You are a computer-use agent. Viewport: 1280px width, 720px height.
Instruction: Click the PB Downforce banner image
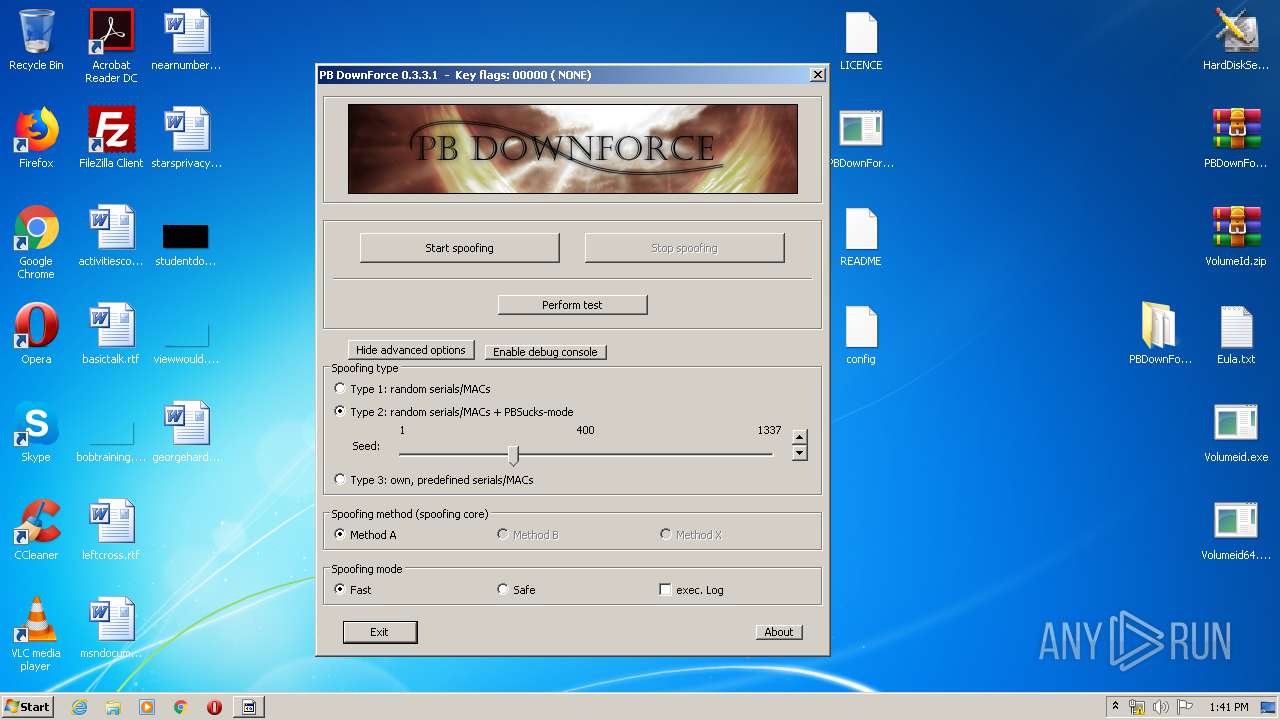point(572,149)
